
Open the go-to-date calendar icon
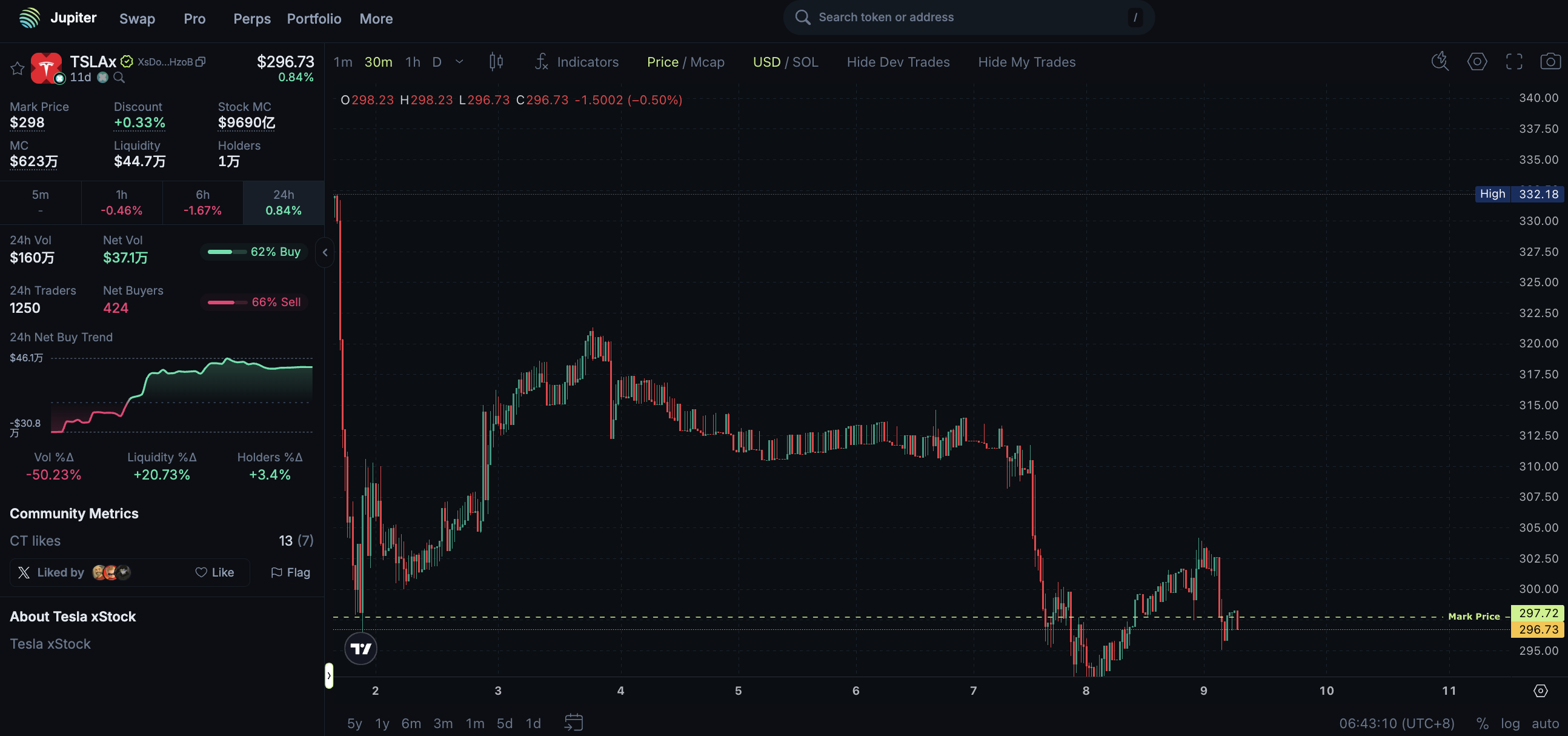[573, 723]
